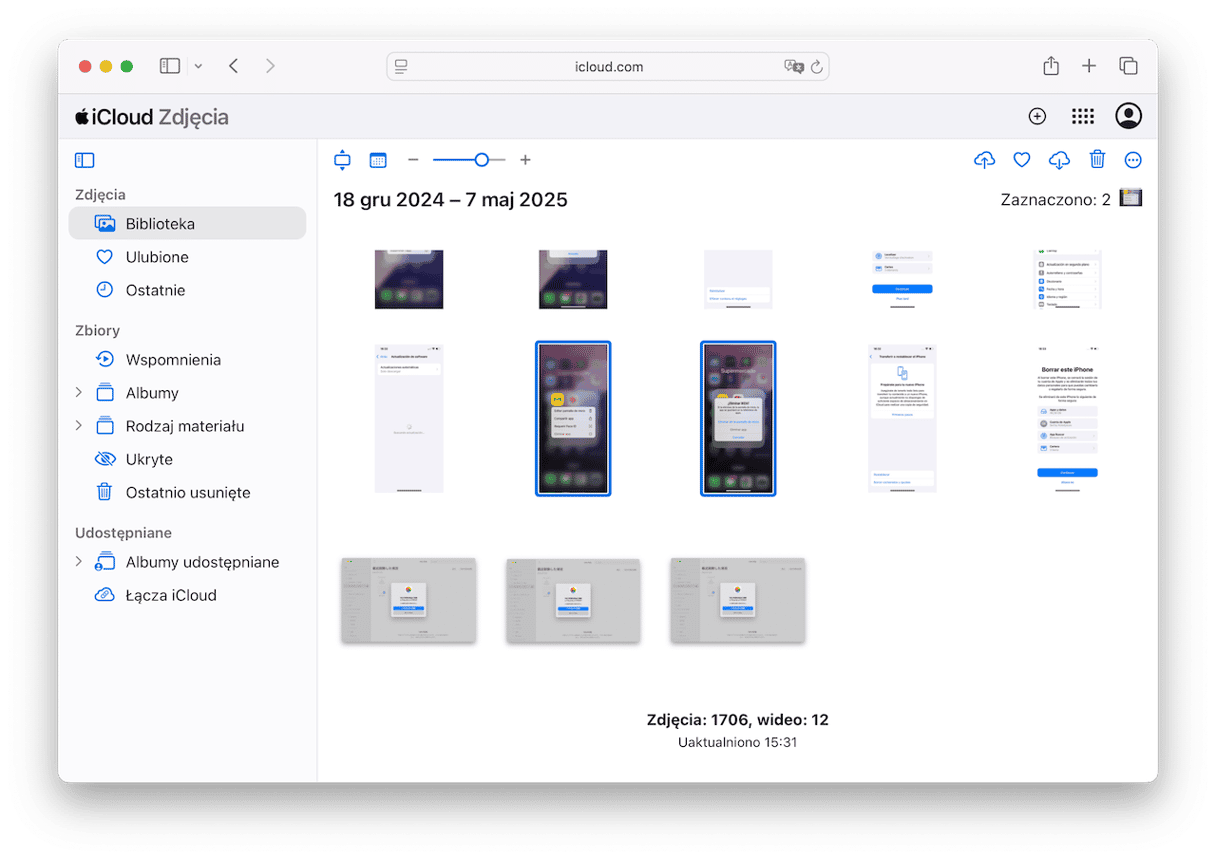
Task: Toggle the aspect ratio grid view icon
Action: (342, 160)
